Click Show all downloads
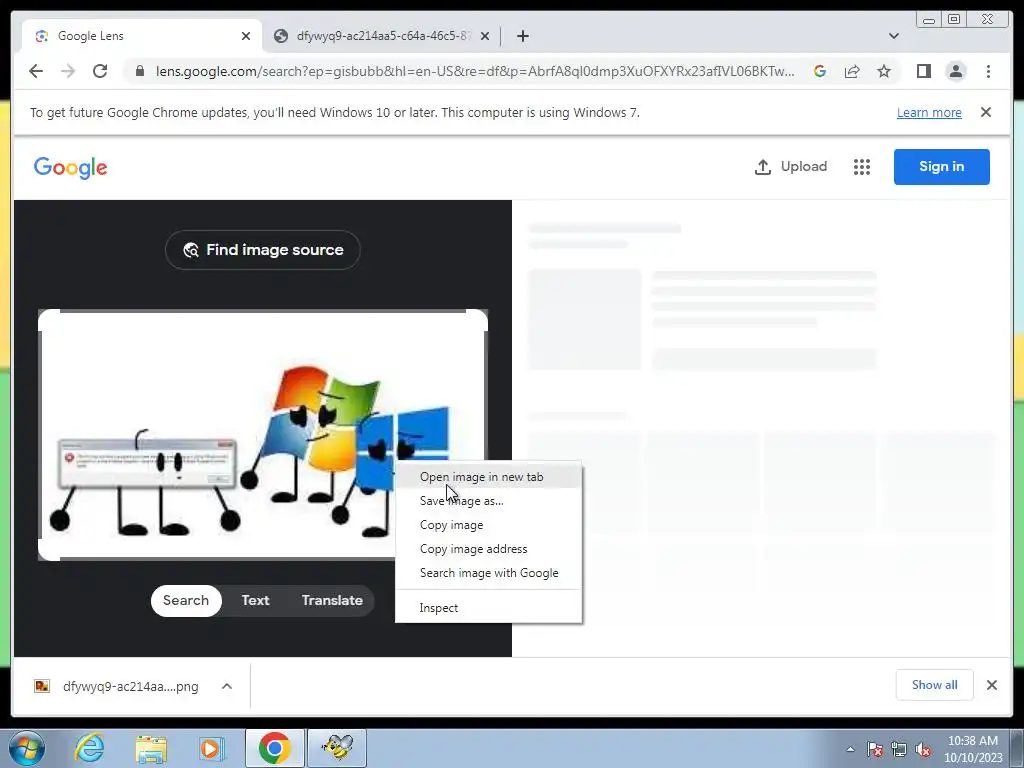 (935, 684)
